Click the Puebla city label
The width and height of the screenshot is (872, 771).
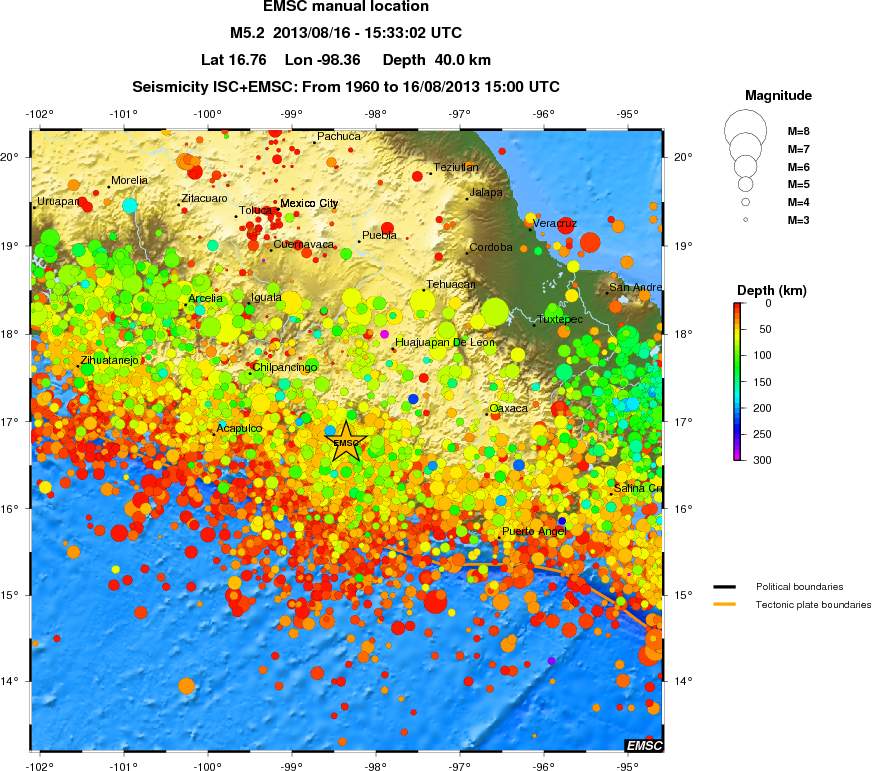pyautogui.click(x=379, y=235)
